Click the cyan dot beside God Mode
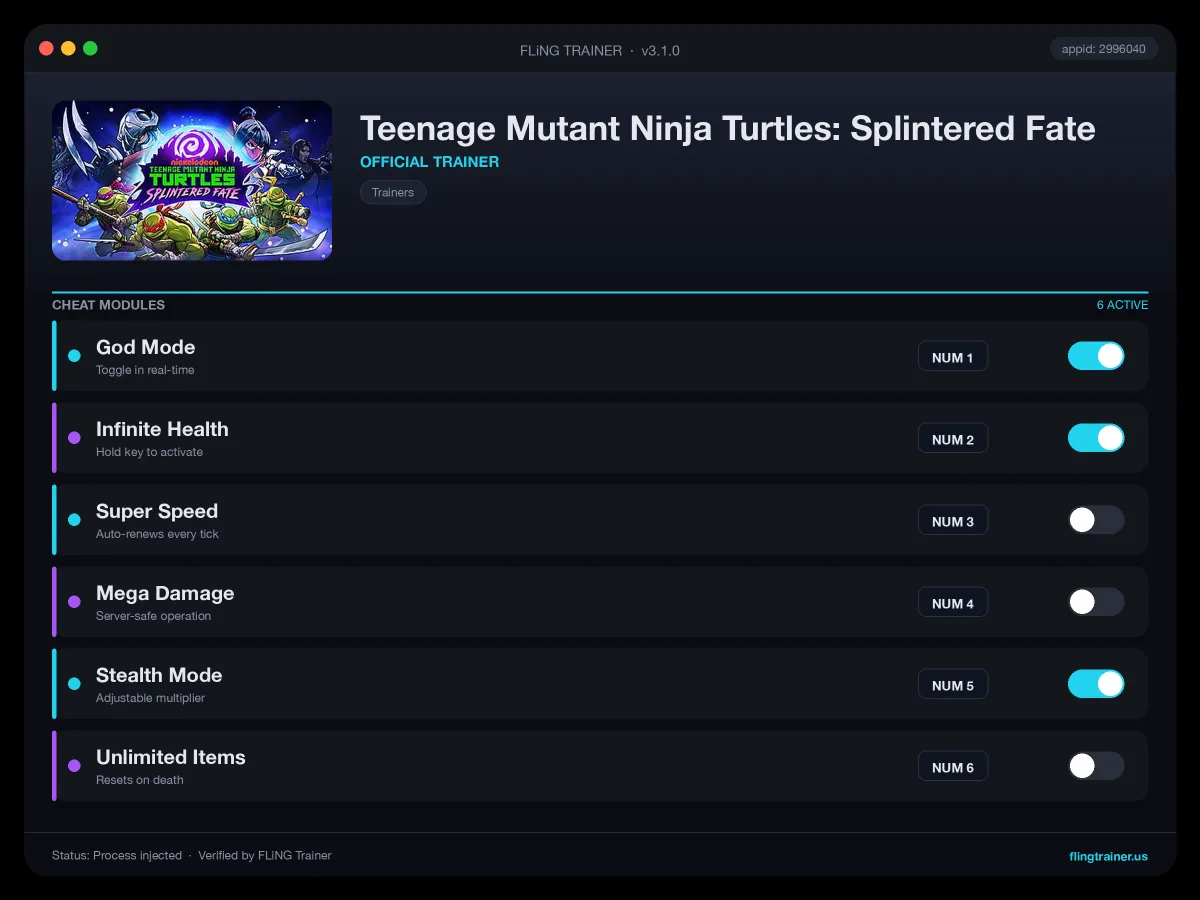The image size is (1200, 900). [x=74, y=356]
